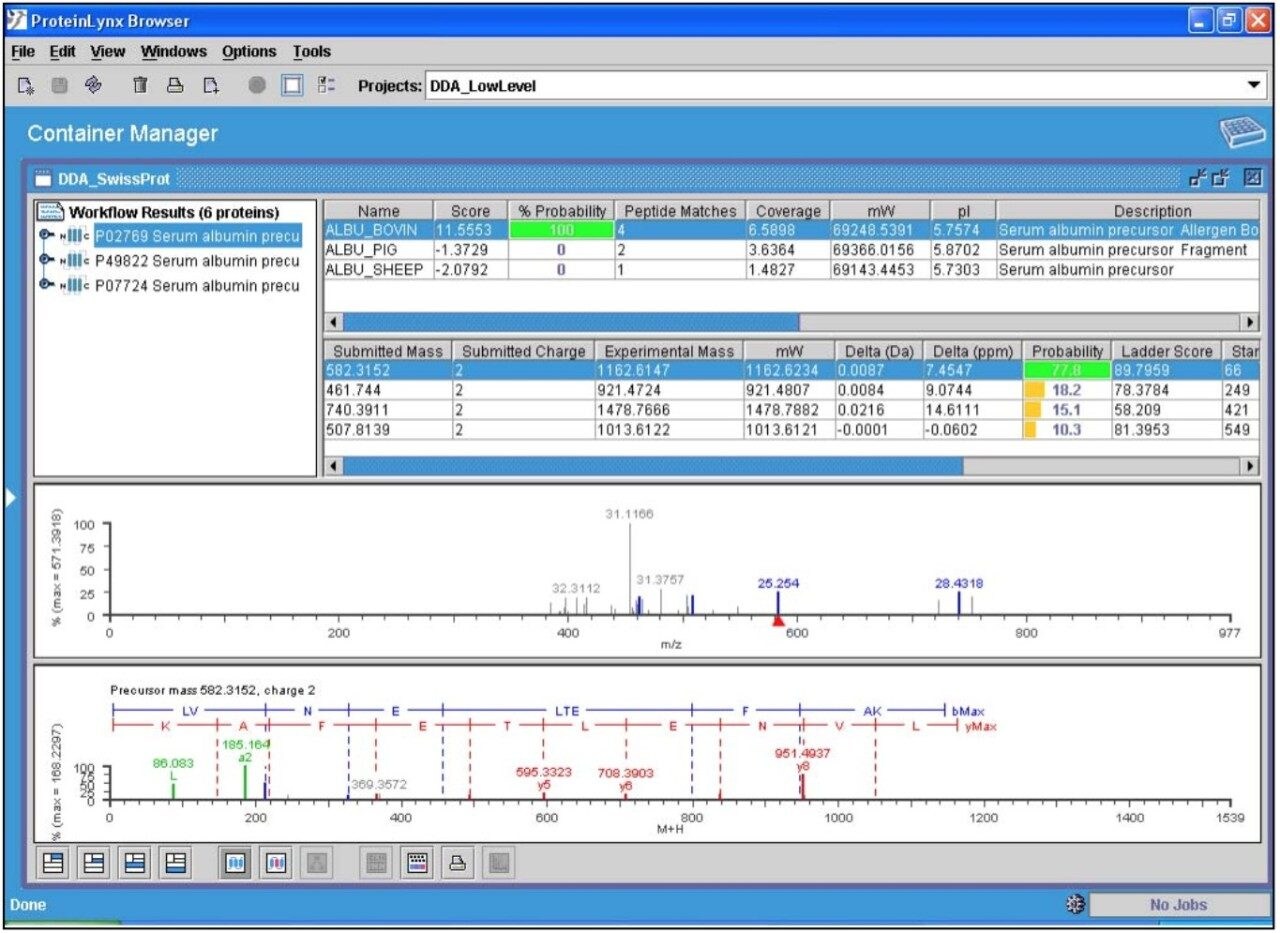Sort by the Score column header
The height and width of the screenshot is (933, 1280).
pyautogui.click(x=470, y=211)
